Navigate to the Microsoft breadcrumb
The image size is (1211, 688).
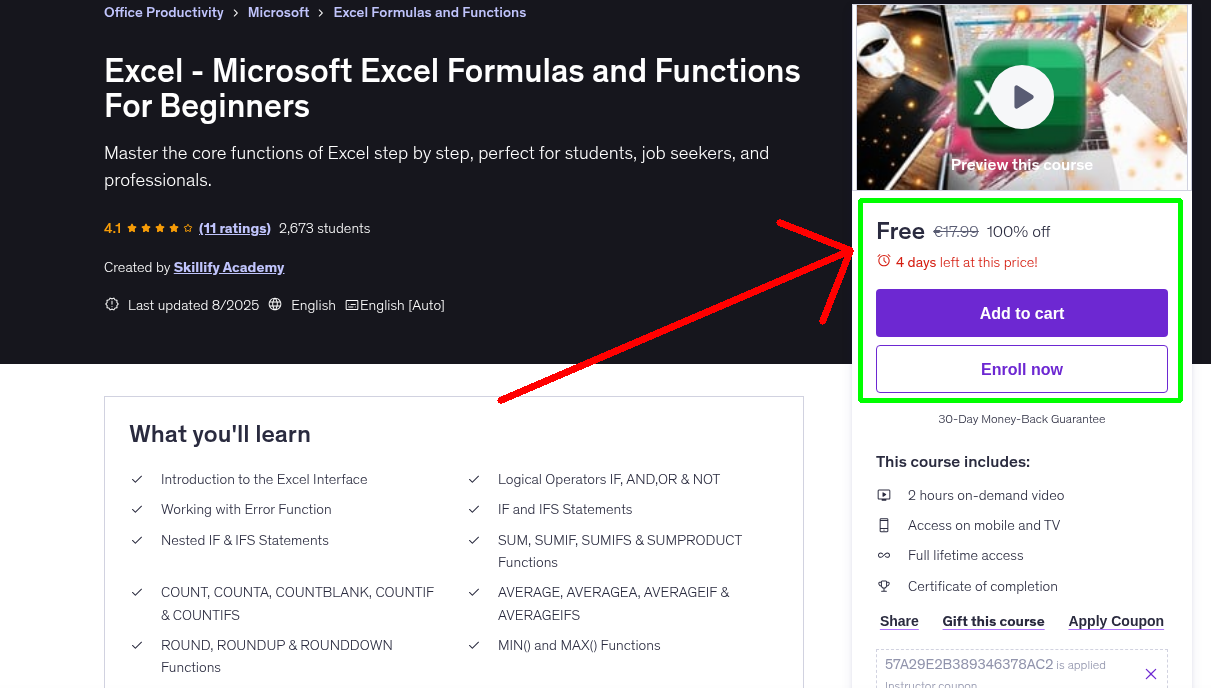tap(278, 12)
